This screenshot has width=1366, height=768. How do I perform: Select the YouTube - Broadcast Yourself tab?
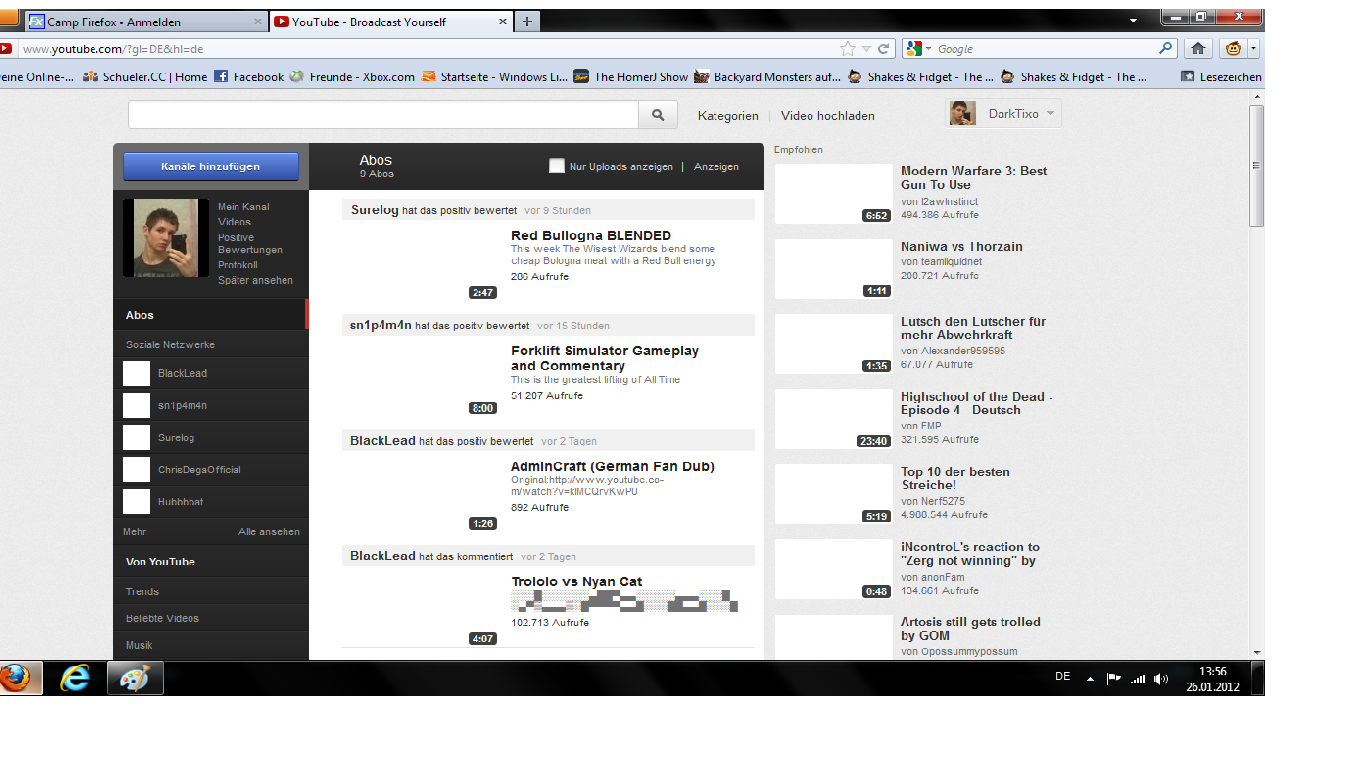point(389,21)
